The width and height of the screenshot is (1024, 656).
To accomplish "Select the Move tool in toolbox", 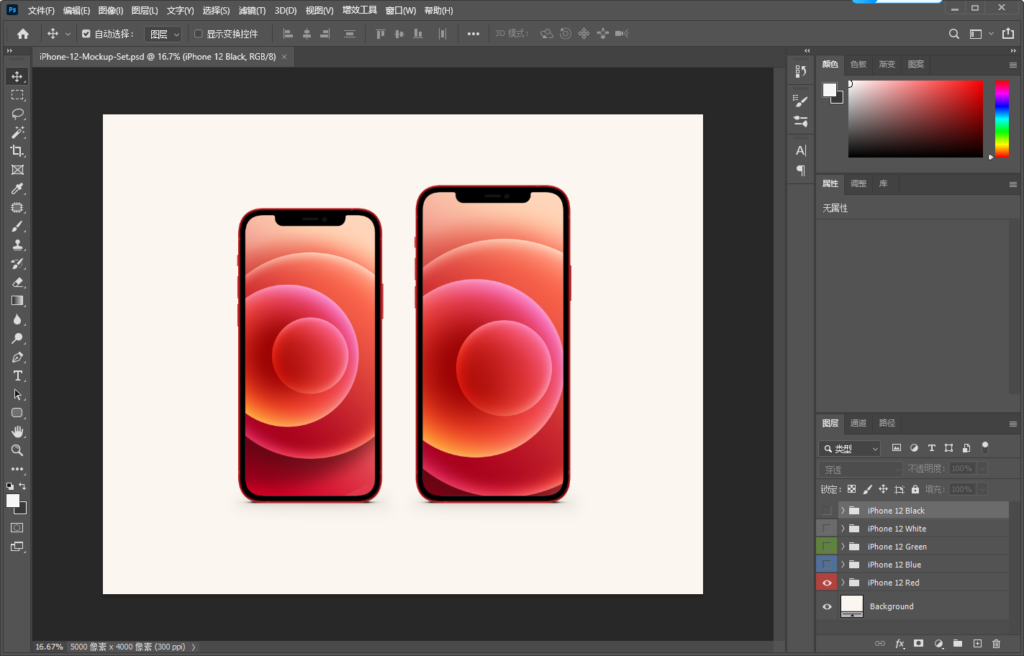I will (x=17, y=76).
